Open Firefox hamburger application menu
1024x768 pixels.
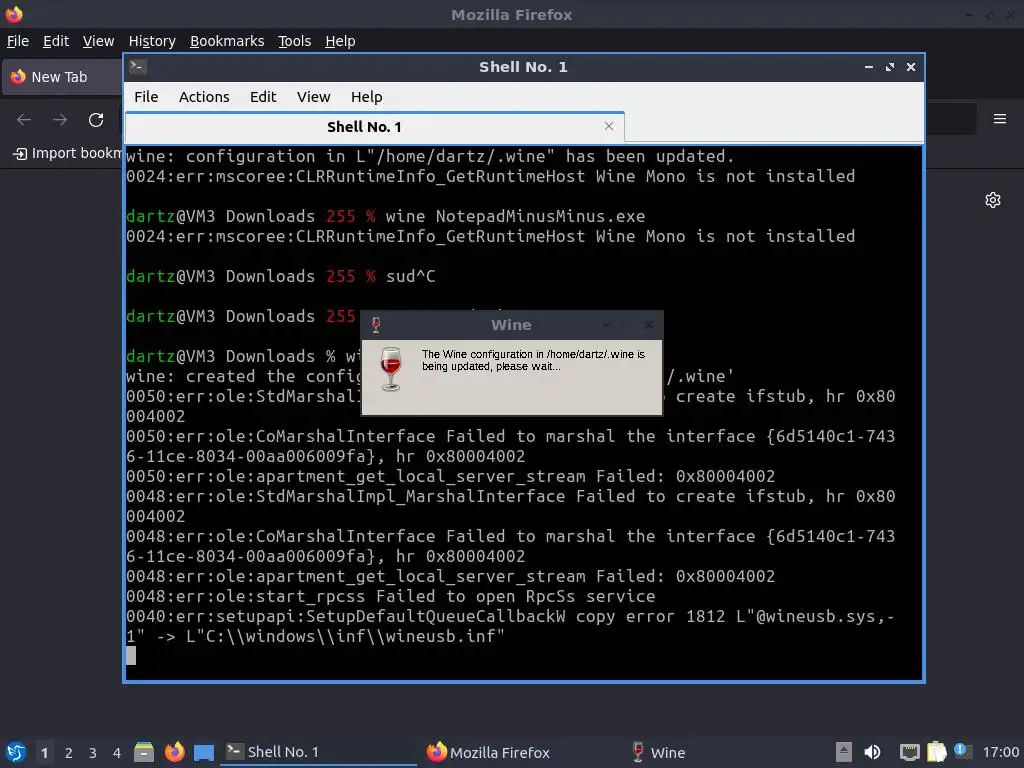999,119
